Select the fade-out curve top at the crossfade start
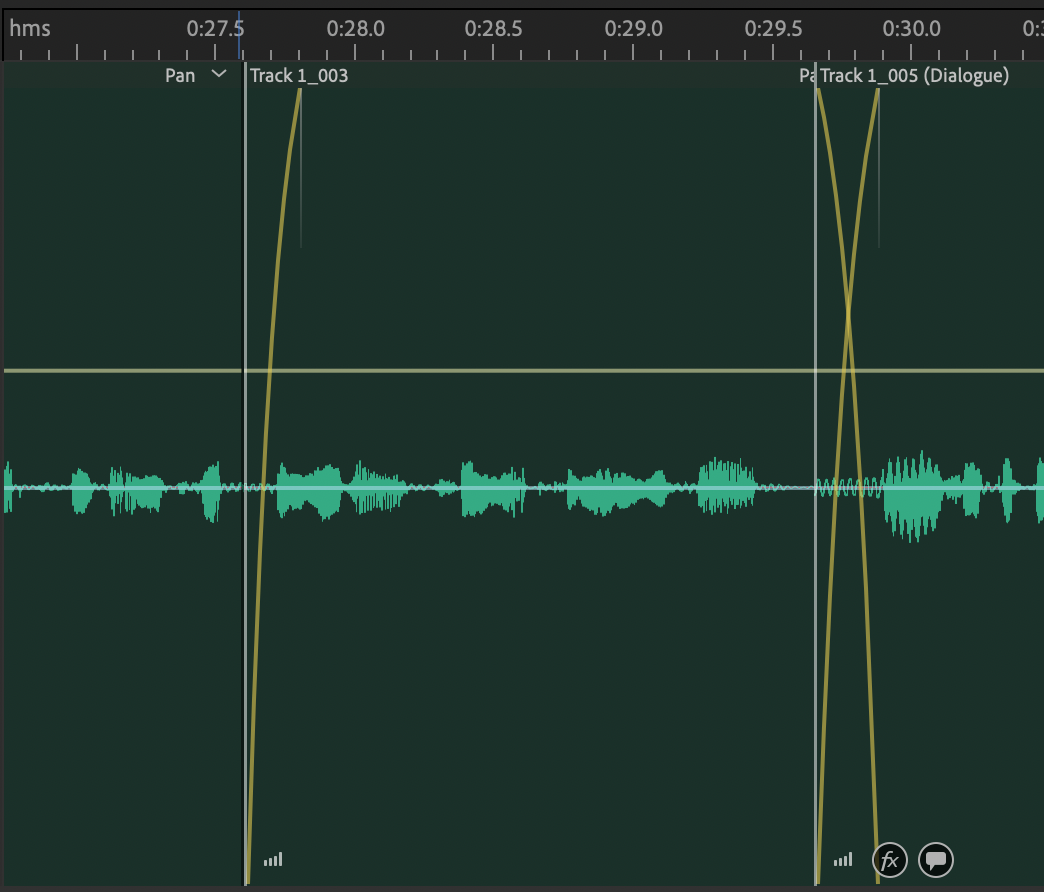The image size is (1044, 892). 819,92
